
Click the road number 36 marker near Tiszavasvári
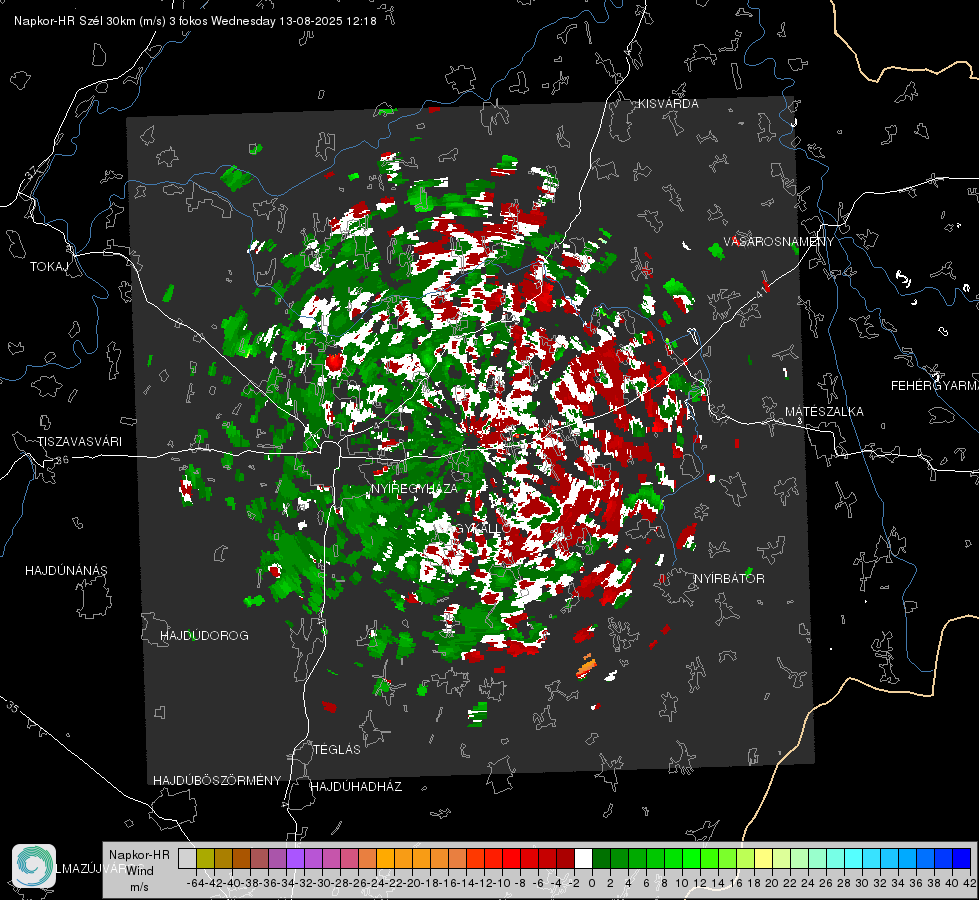tap(62, 460)
